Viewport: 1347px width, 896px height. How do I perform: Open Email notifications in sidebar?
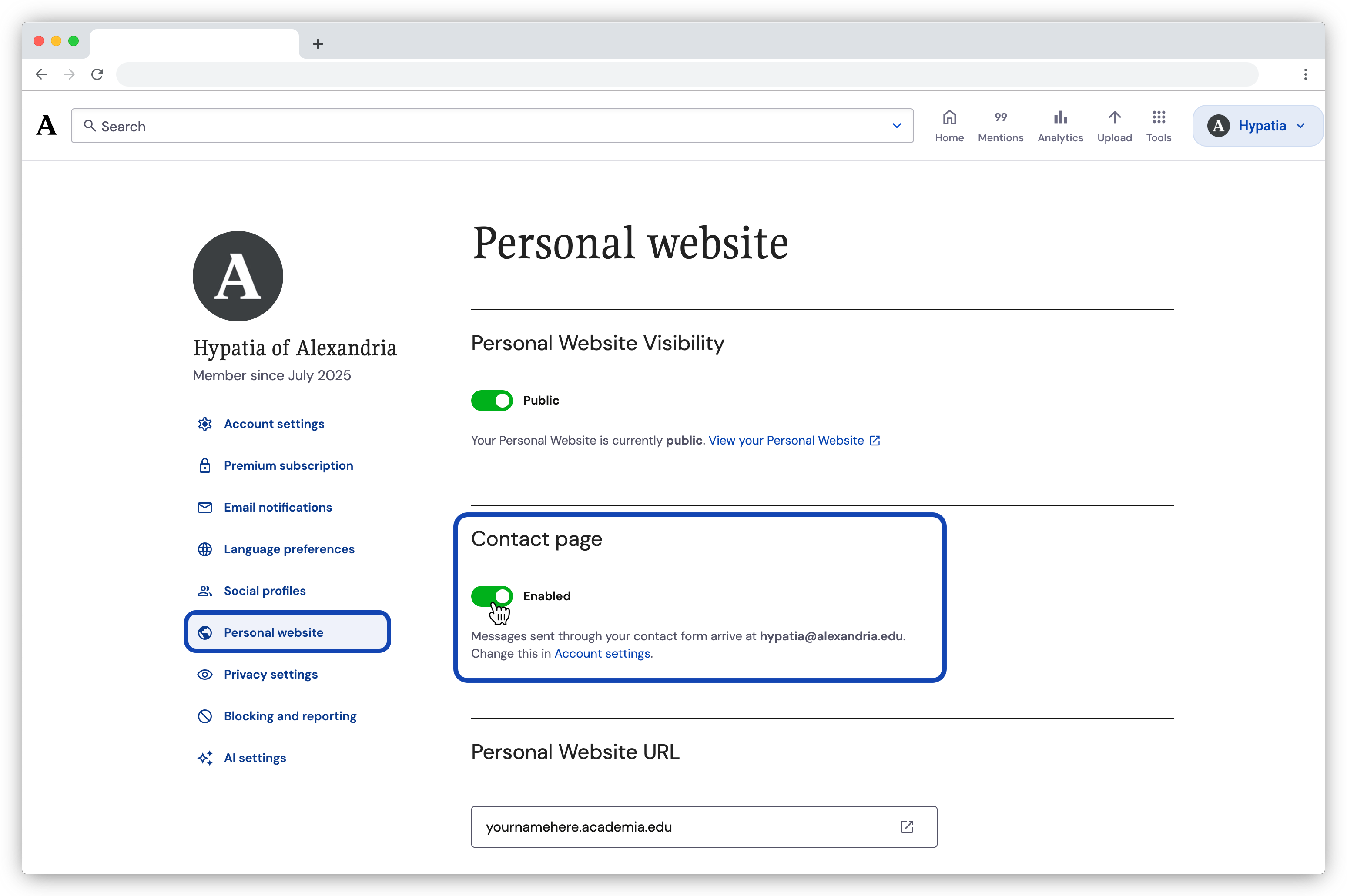278,508
